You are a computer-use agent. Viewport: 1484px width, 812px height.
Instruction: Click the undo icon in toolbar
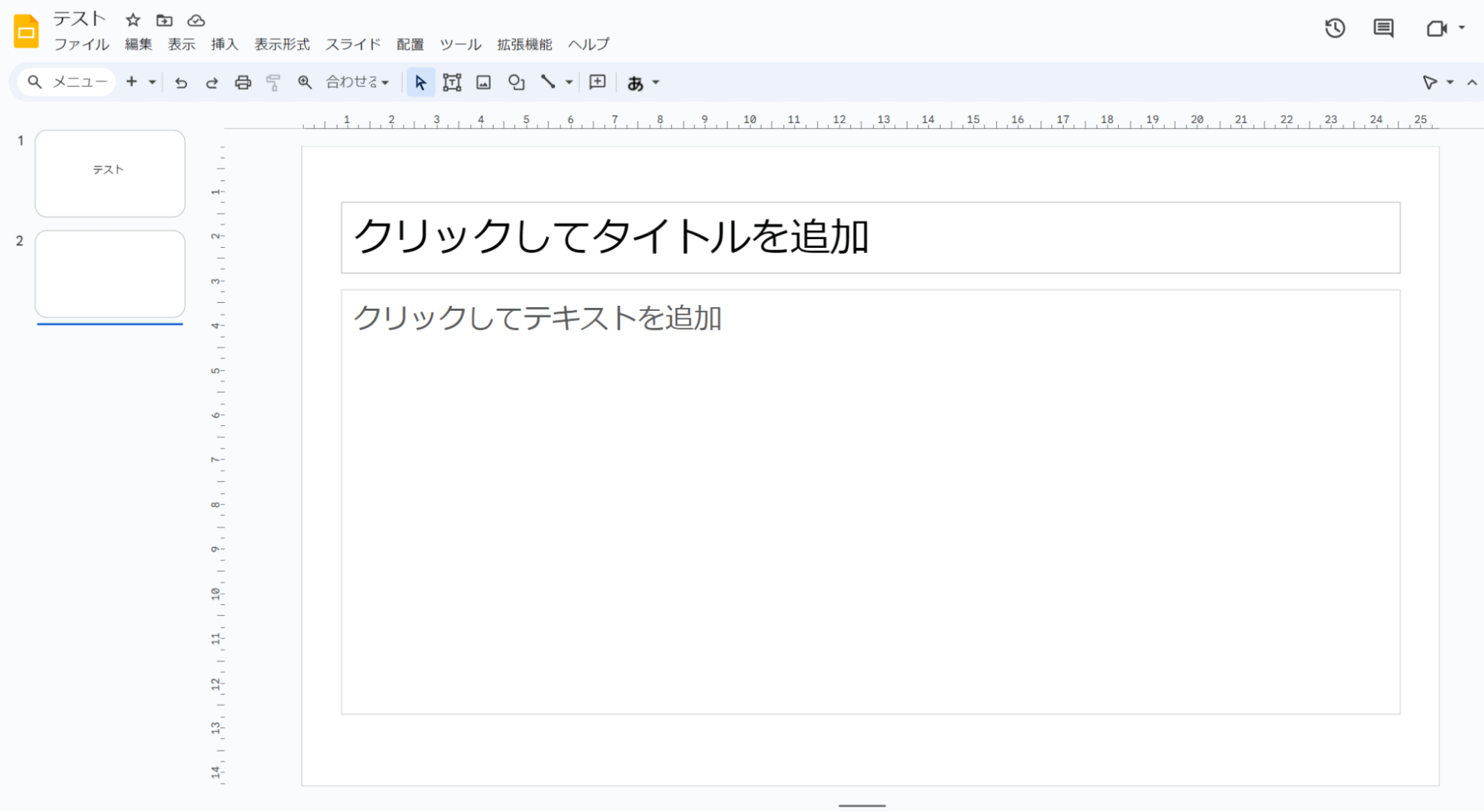coord(180,82)
